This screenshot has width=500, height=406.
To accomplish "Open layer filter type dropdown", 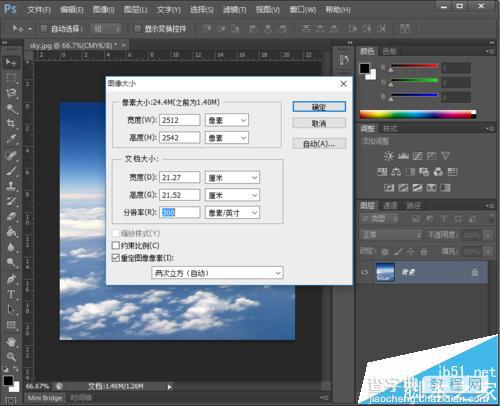I will click(380, 219).
